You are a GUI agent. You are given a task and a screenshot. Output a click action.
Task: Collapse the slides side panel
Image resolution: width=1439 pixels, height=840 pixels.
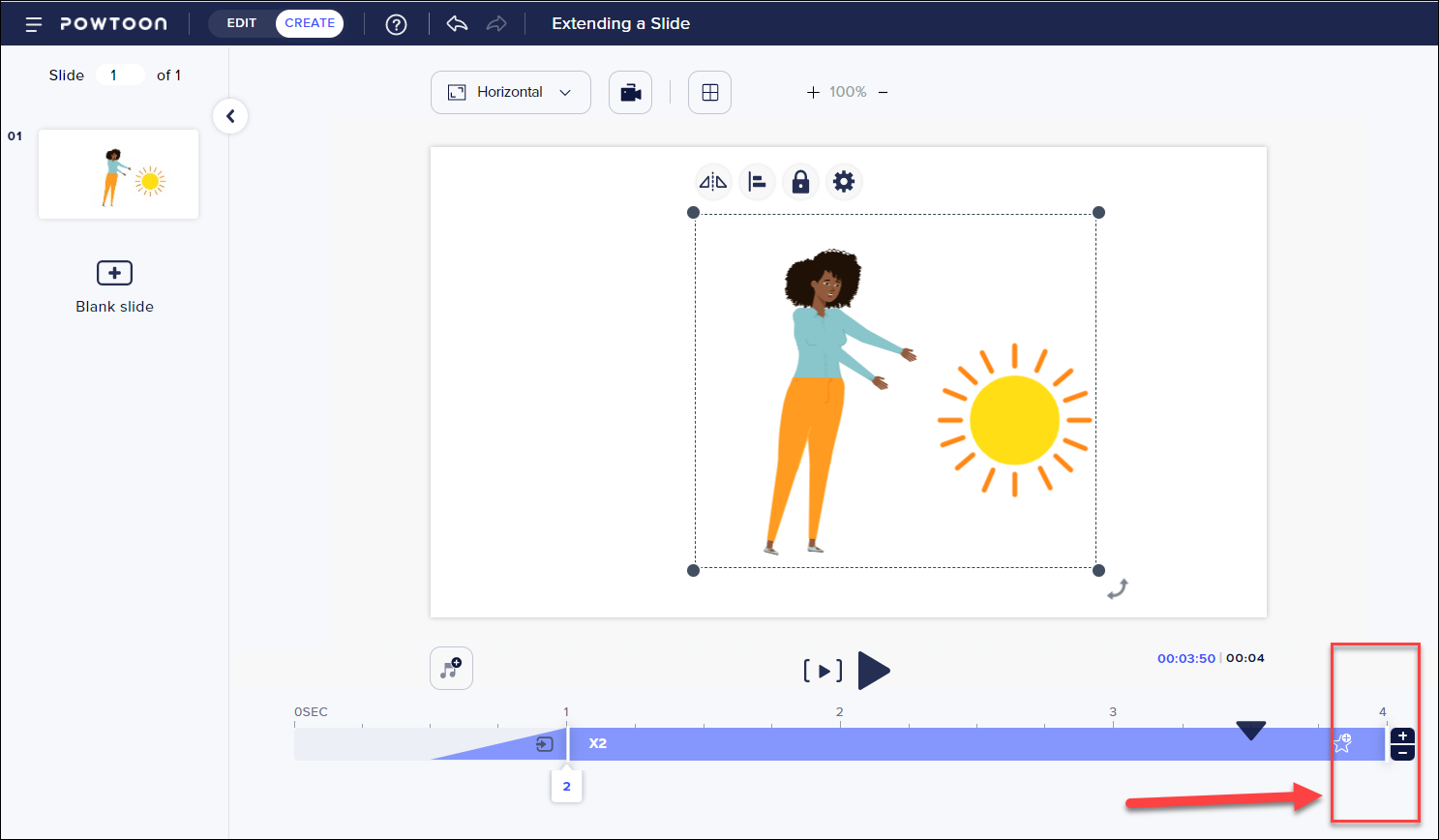coord(230,116)
